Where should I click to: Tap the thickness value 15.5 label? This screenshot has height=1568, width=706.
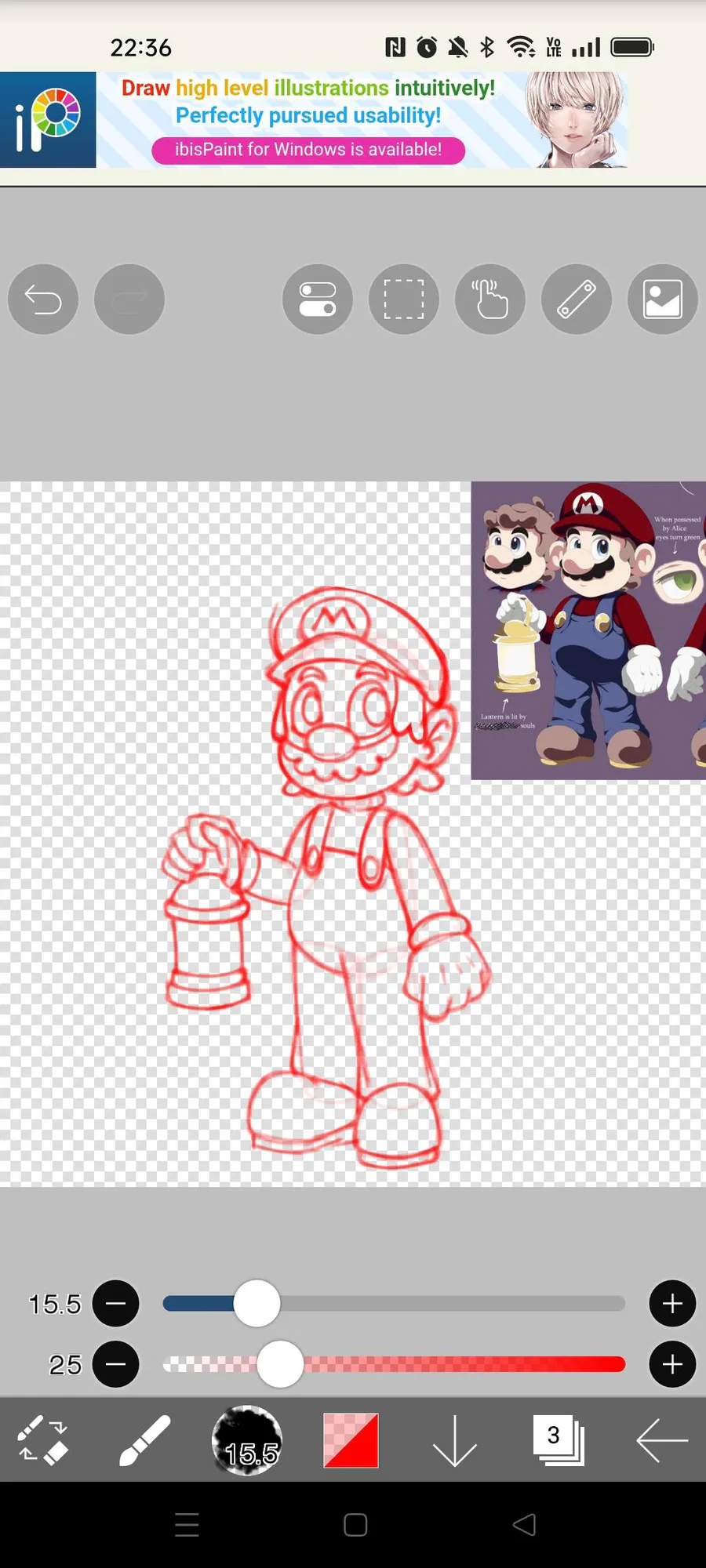pyautogui.click(x=55, y=1304)
